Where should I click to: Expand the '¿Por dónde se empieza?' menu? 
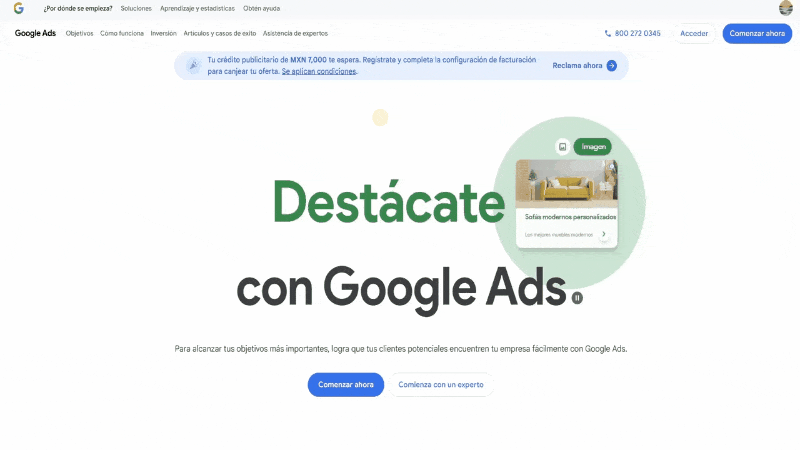[x=78, y=8]
